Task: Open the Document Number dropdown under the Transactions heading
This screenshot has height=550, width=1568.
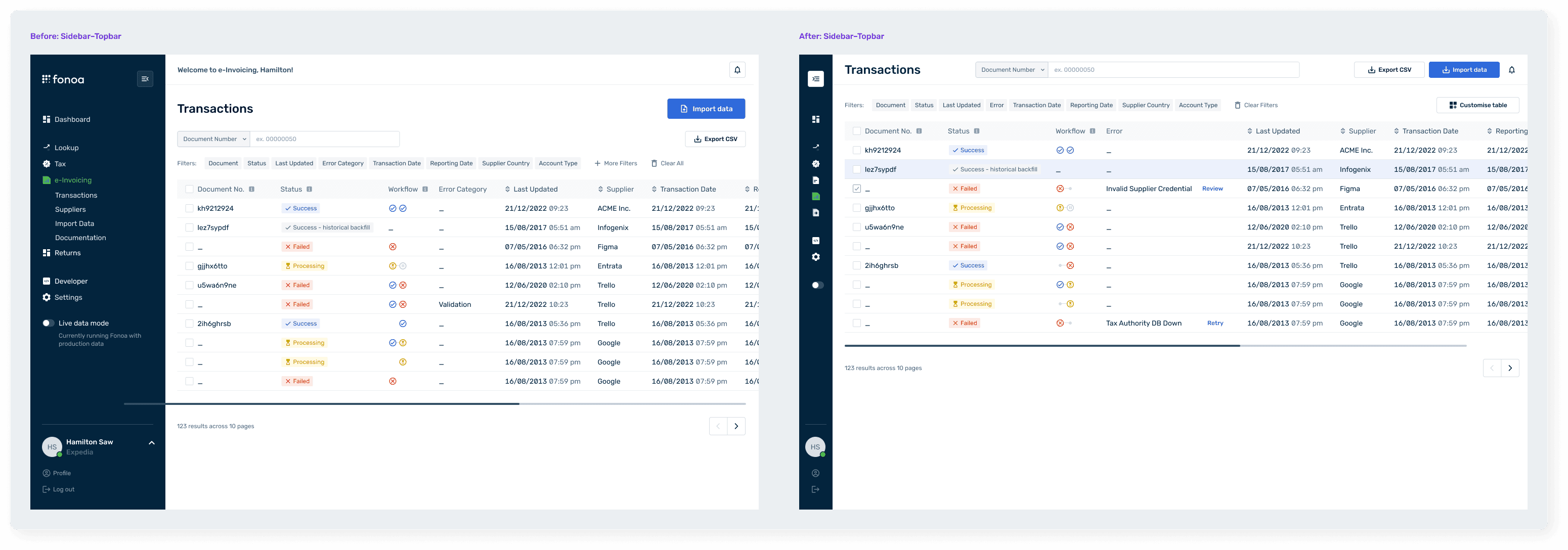Action: [213, 139]
